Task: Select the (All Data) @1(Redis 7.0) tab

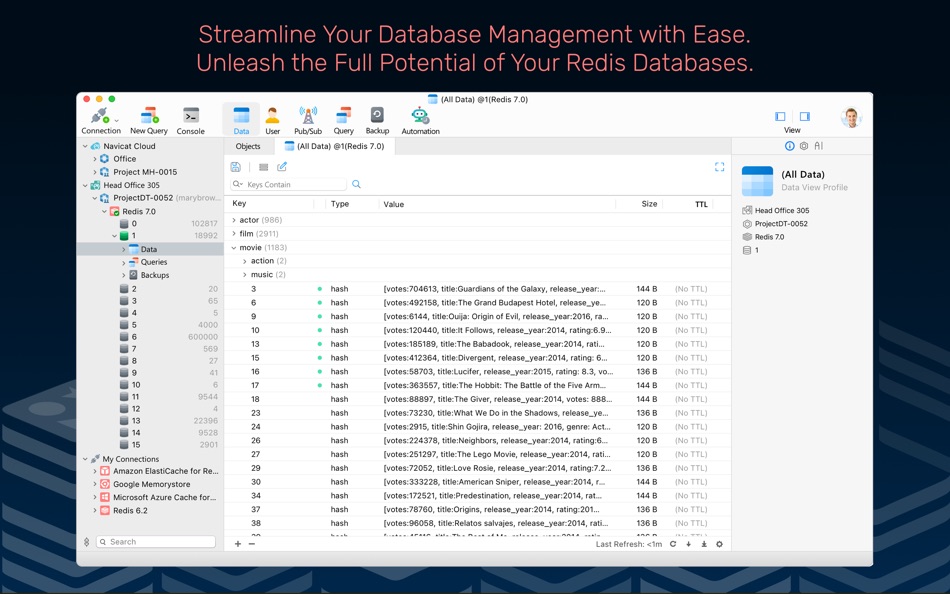Action: 334,146
